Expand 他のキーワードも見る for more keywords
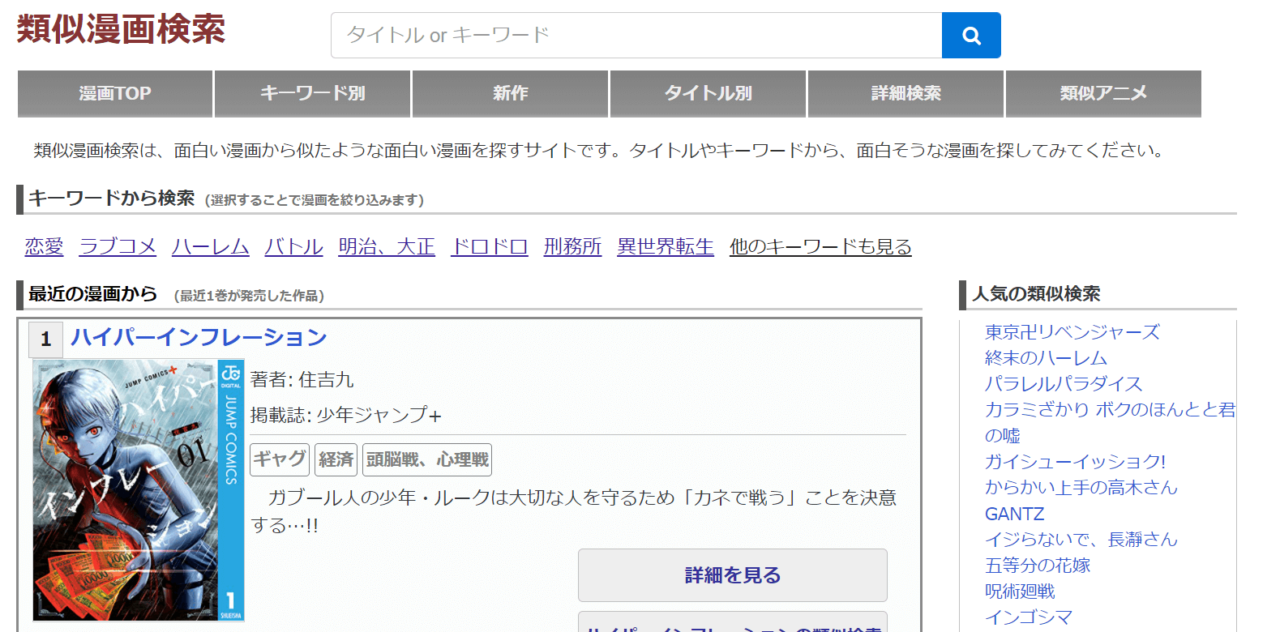 820,247
